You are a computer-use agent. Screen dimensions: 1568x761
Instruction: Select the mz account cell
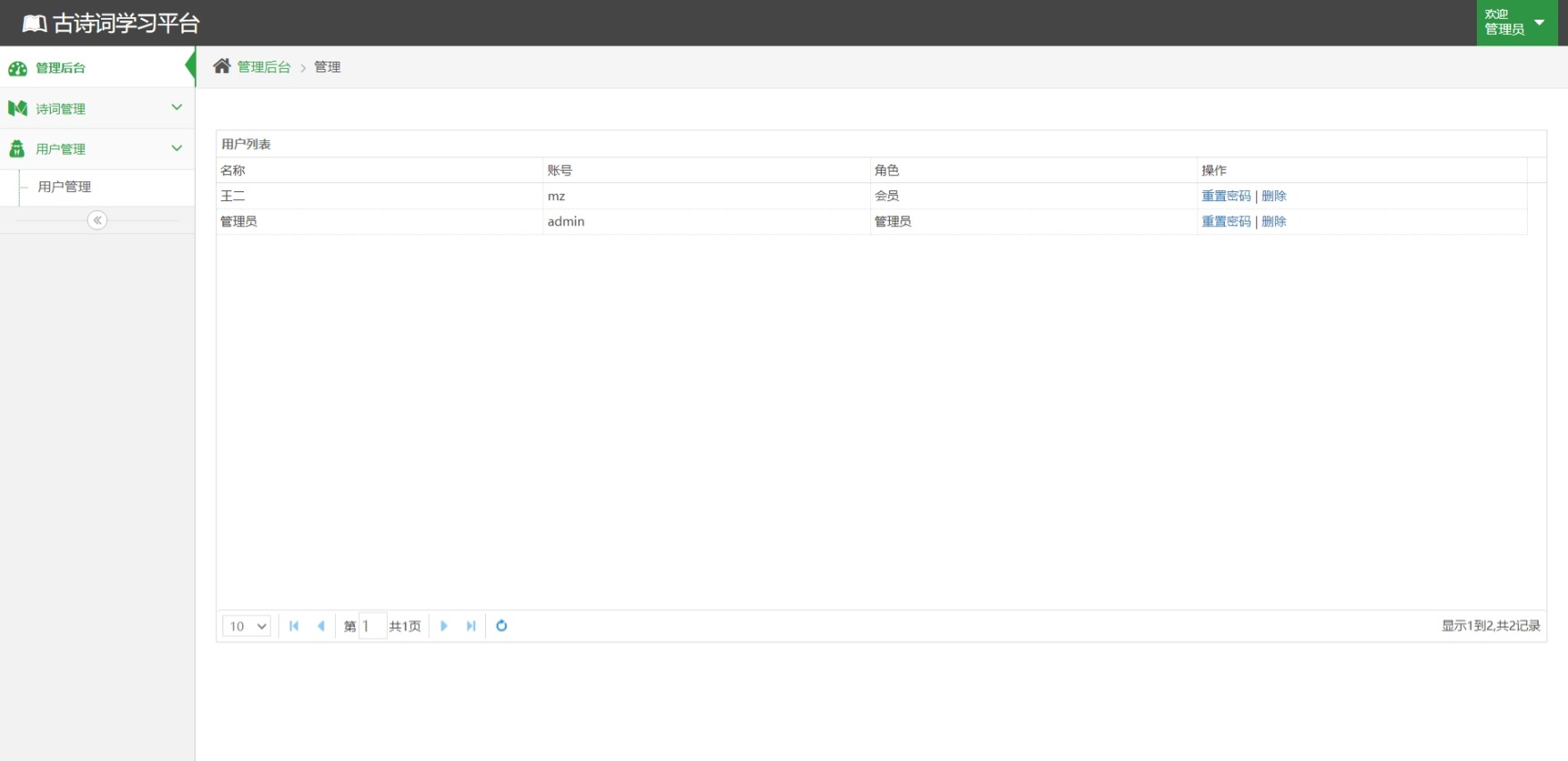707,196
